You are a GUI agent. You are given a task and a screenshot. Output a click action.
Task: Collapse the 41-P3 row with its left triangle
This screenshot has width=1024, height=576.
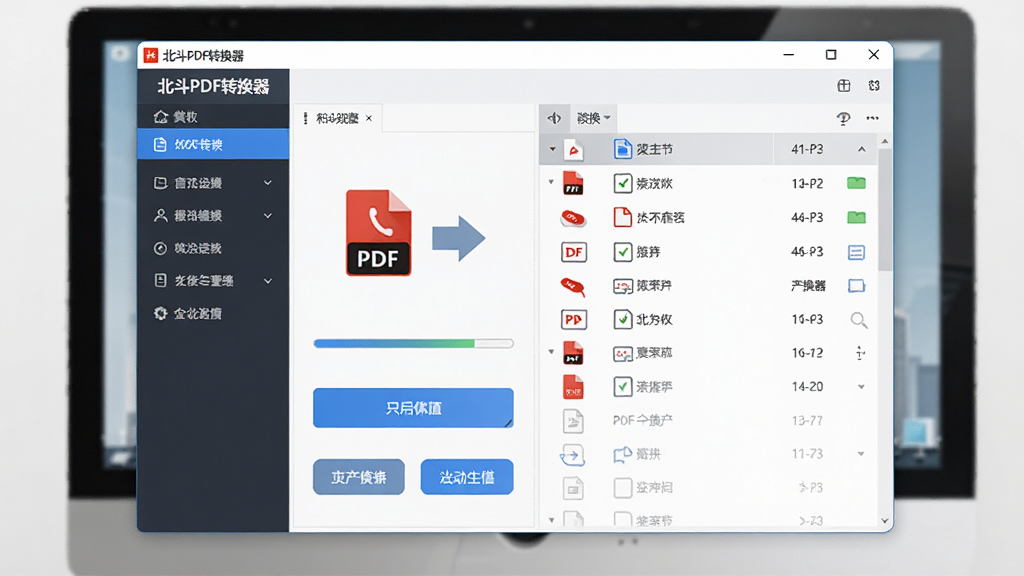(552, 150)
